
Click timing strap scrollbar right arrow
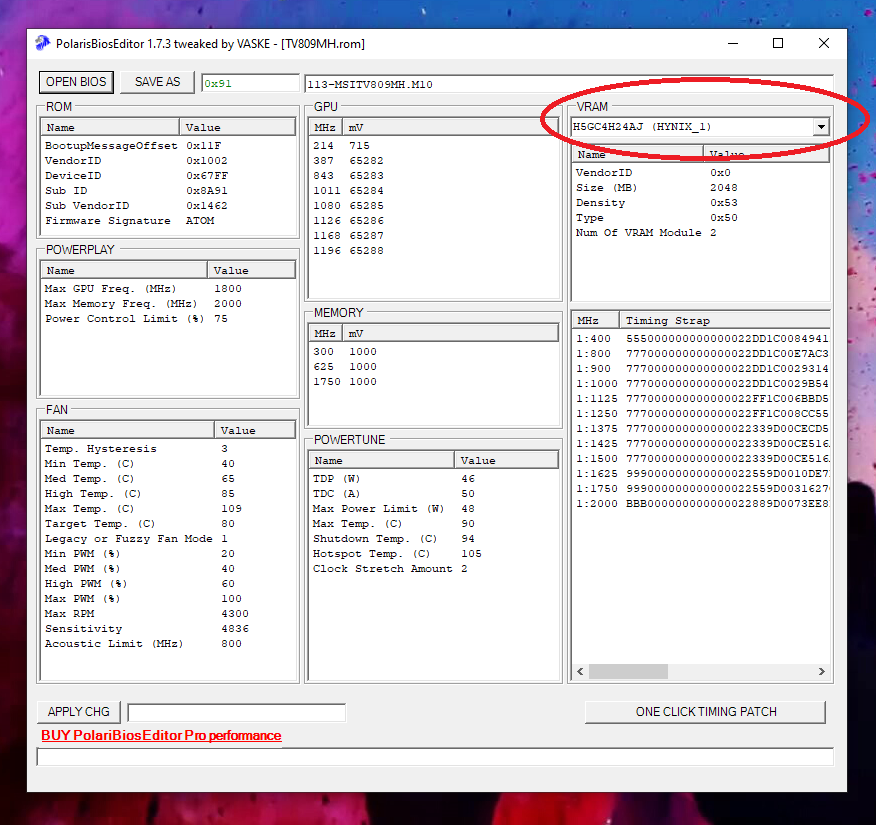[821, 671]
